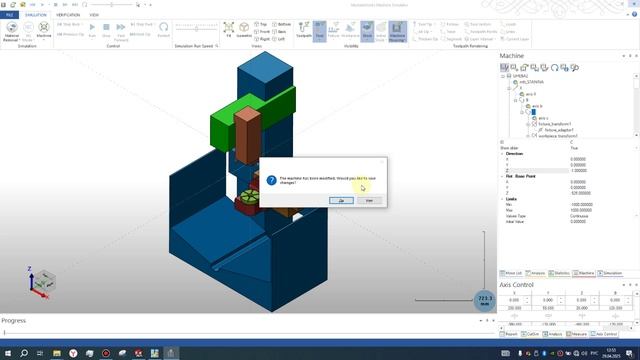The width and height of the screenshot is (640, 360).
Task: Toggle Initial Stock visibility
Action: pos(380,31)
